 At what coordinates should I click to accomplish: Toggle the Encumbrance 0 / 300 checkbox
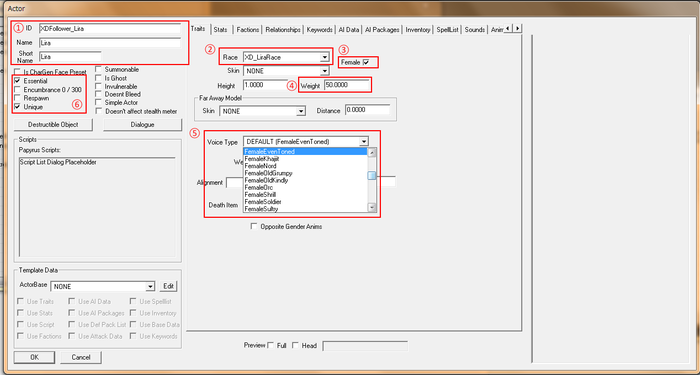coord(17,90)
